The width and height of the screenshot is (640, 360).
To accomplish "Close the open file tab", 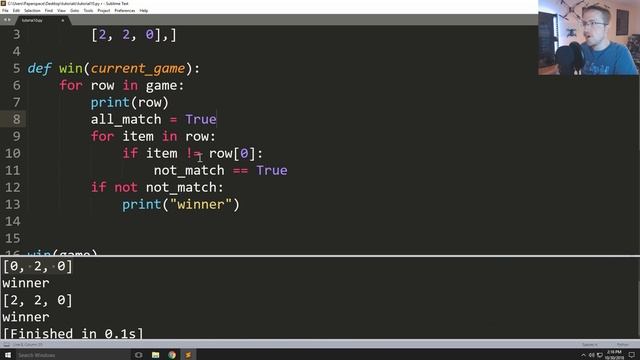I will pyautogui.click(x=62, y=20).
